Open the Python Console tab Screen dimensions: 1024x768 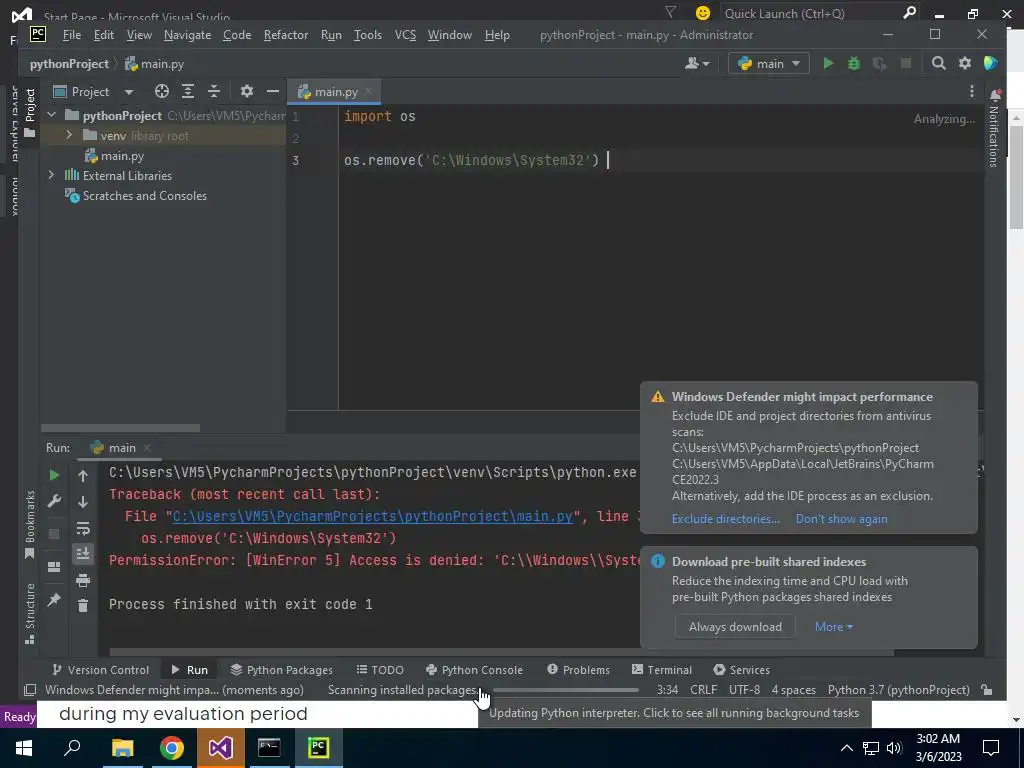click(x=474, y=669)
